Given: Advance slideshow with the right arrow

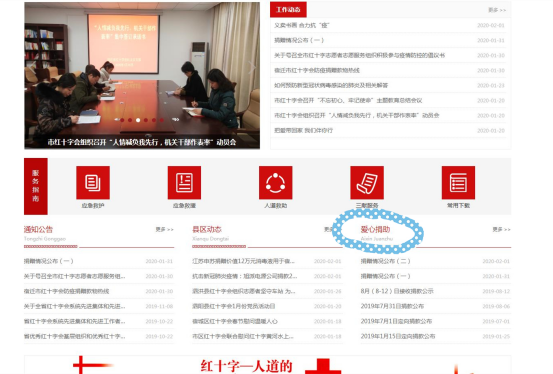Looking at the screenshot, I should click(x=252, y=68).
